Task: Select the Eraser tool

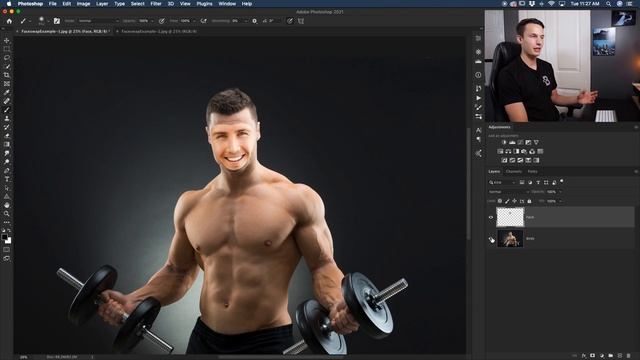Action: [7, 136]
